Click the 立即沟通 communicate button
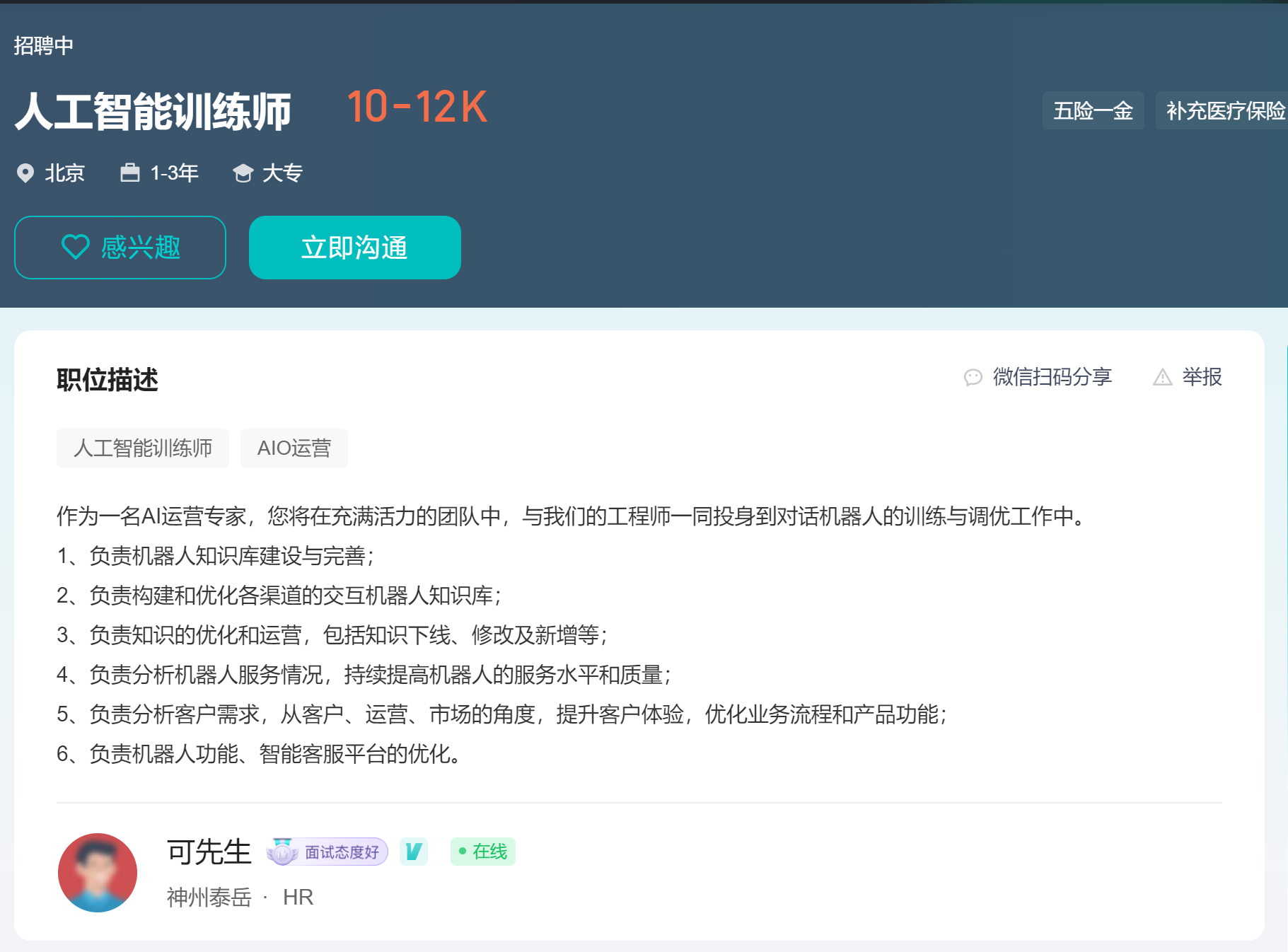The height and width of the screenshot is (952, 1288). 354,247
